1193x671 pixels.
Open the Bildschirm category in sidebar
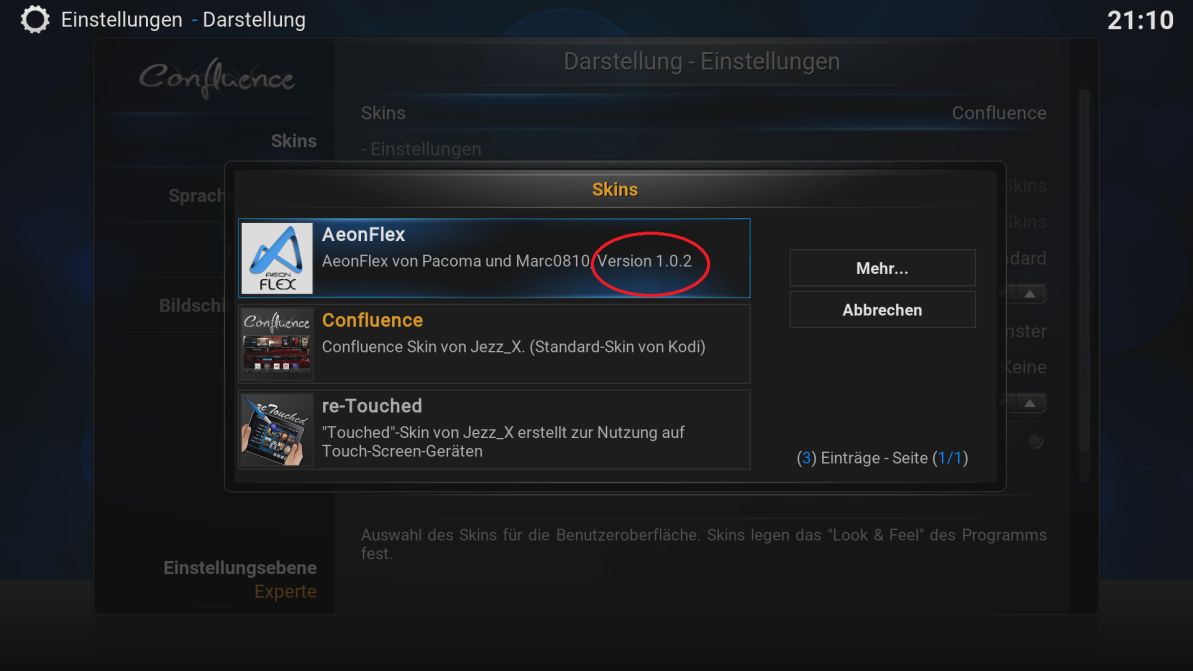pos(192,305)
